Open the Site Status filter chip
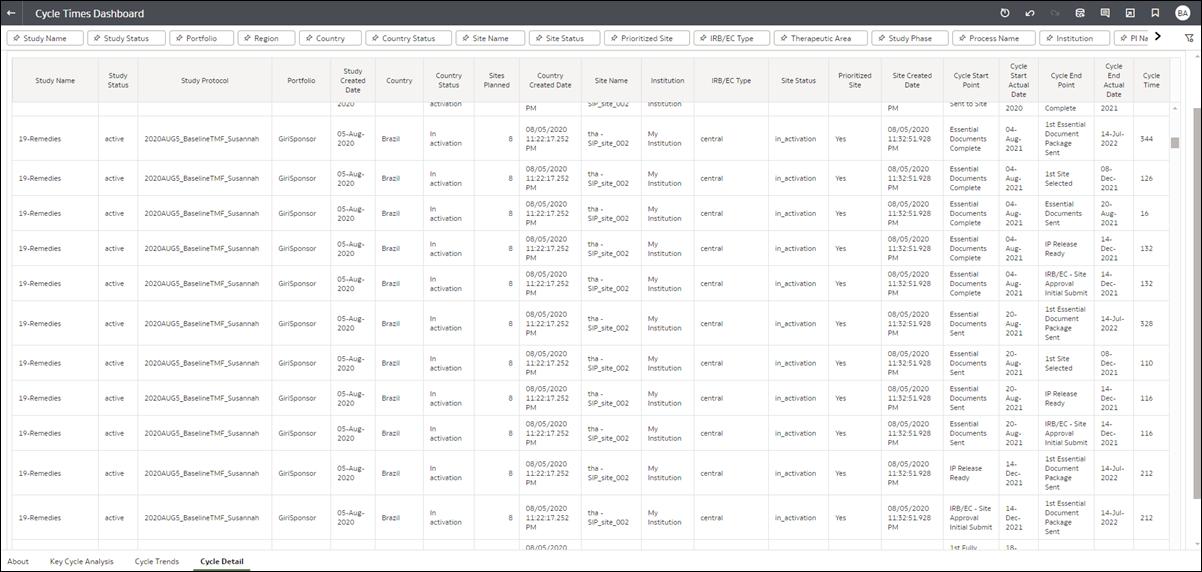The width and height of the screenshot is (1202, 572). click(564, 38)
